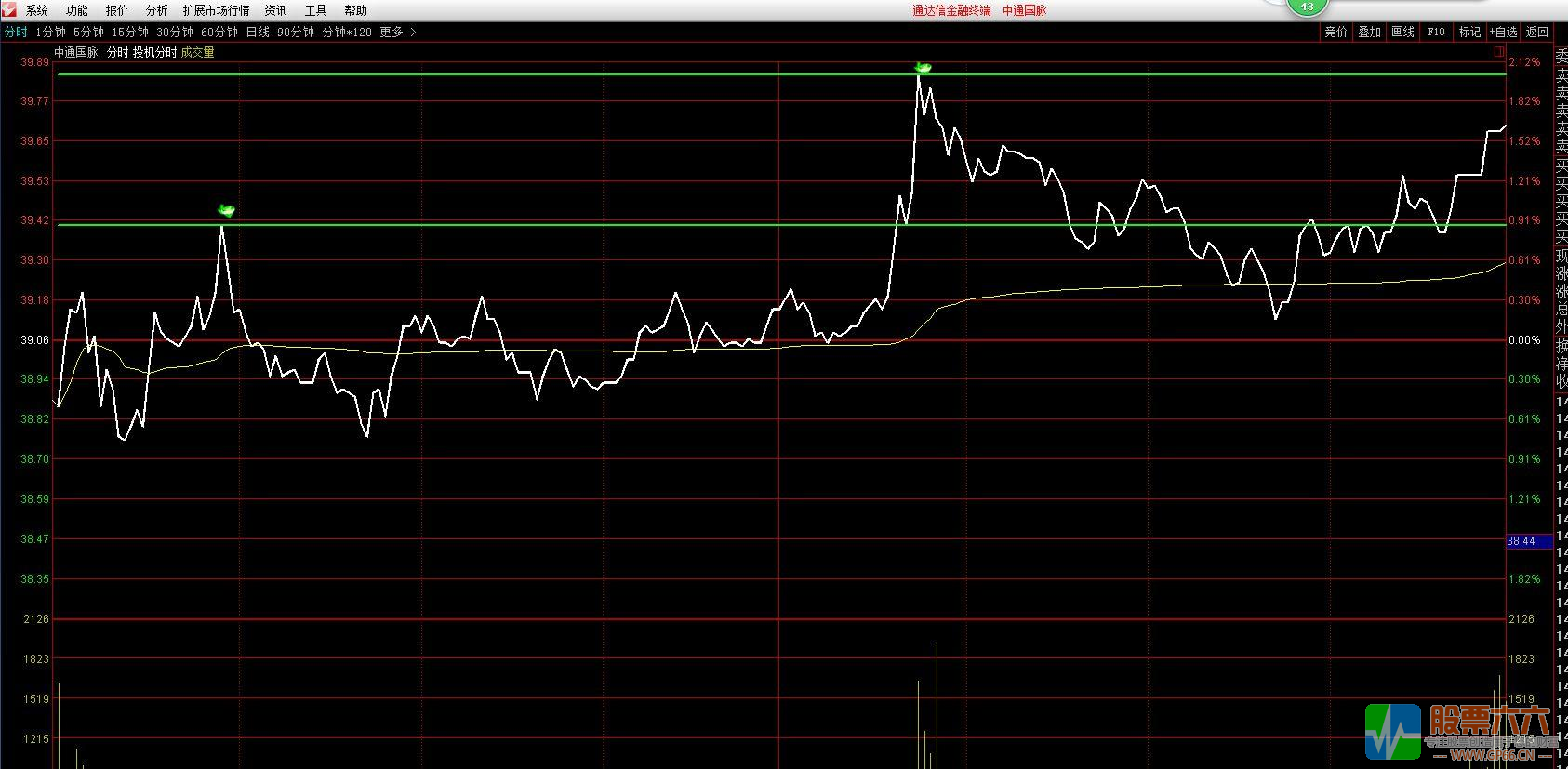This screenshot has width=1568, height=769.
Task: Click the red 中通国脉 title text
Action: coord(1024,10)
